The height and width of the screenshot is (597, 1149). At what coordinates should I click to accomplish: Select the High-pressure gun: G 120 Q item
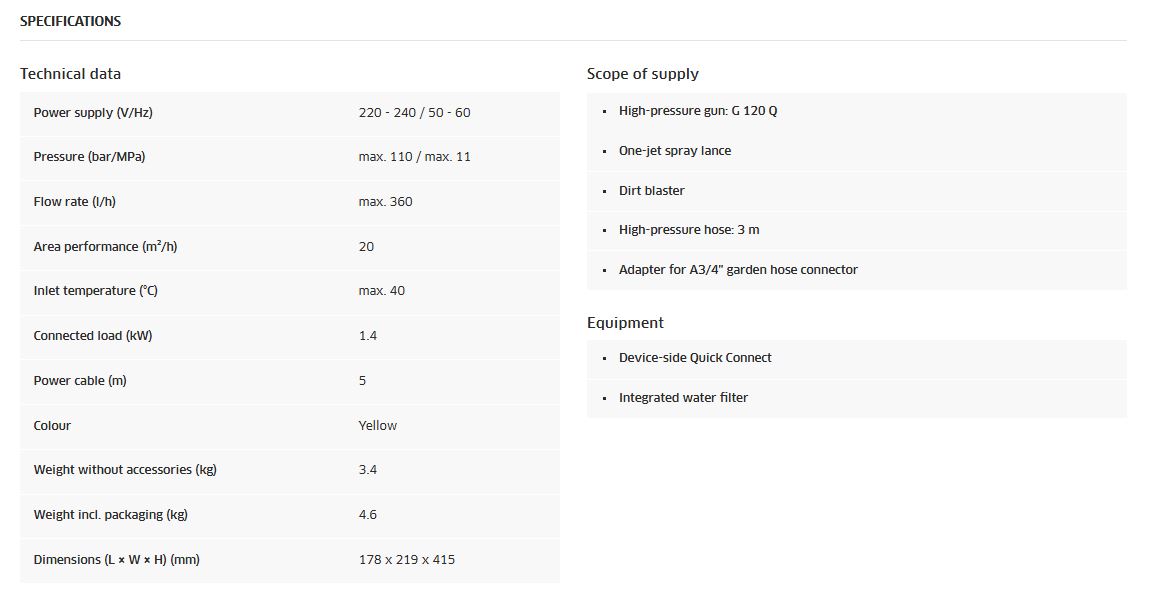click(698, 111)
